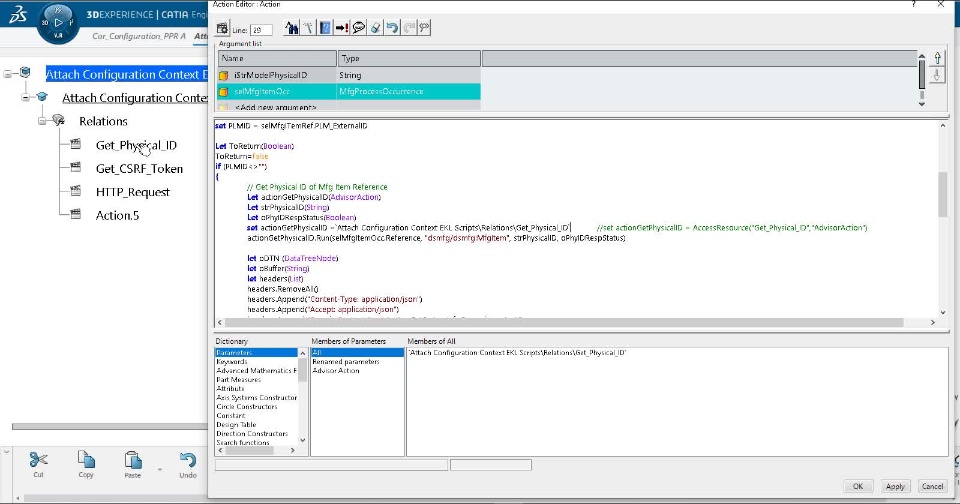Click the eraser icon in Action Editor toolbar
This screenshot has width=960, height=504.
(x=375, y=28)
